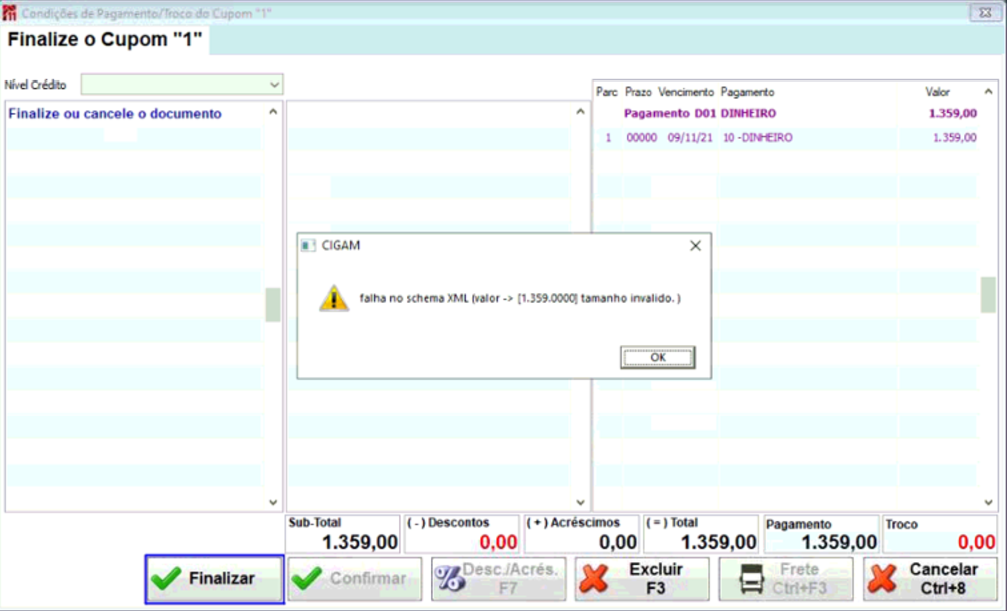
Task: Click OK in the CIGAM error dialog
Action: (x=658, y=357)
